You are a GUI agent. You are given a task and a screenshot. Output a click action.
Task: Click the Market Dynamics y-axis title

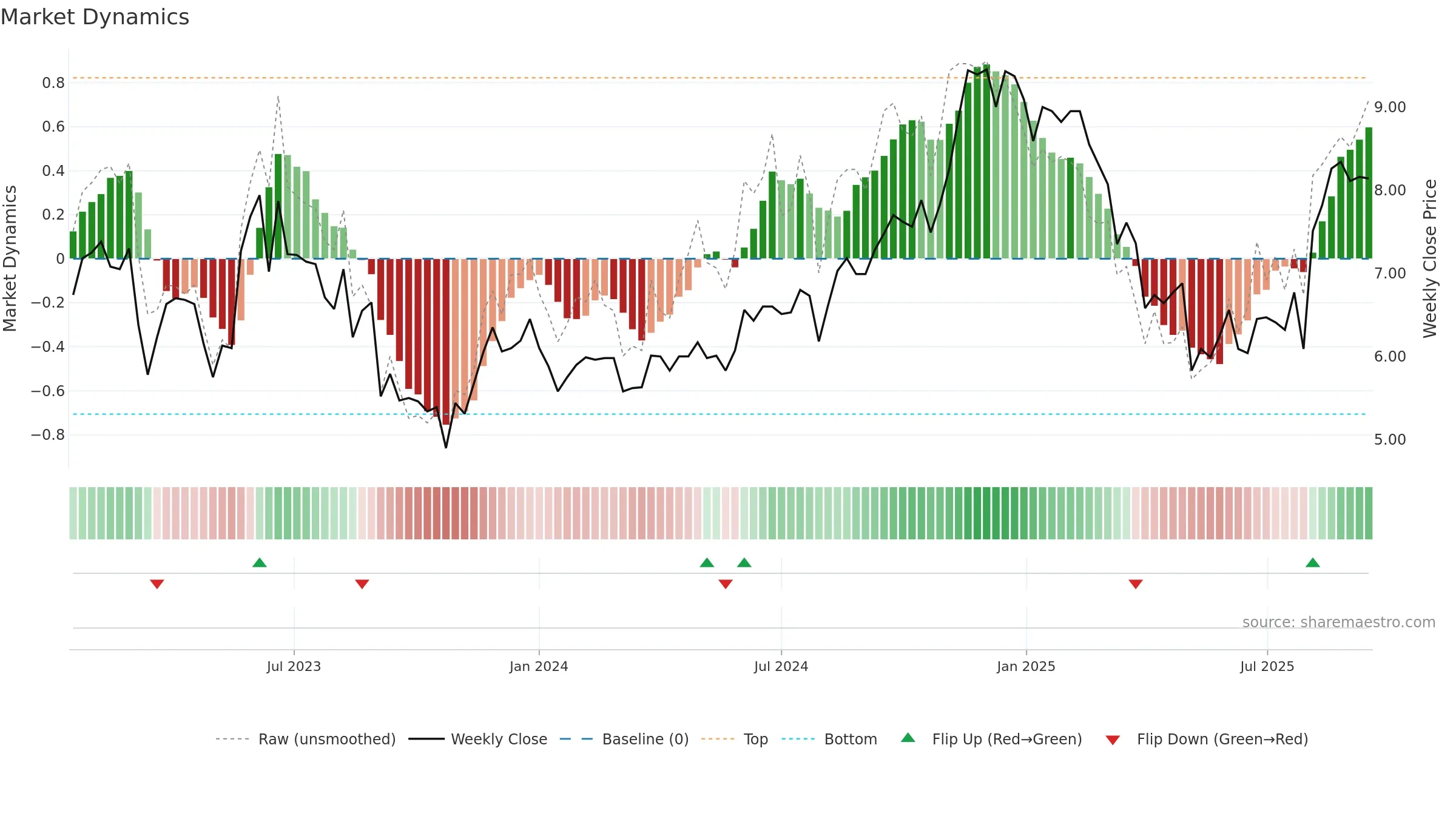click(10, 259)
